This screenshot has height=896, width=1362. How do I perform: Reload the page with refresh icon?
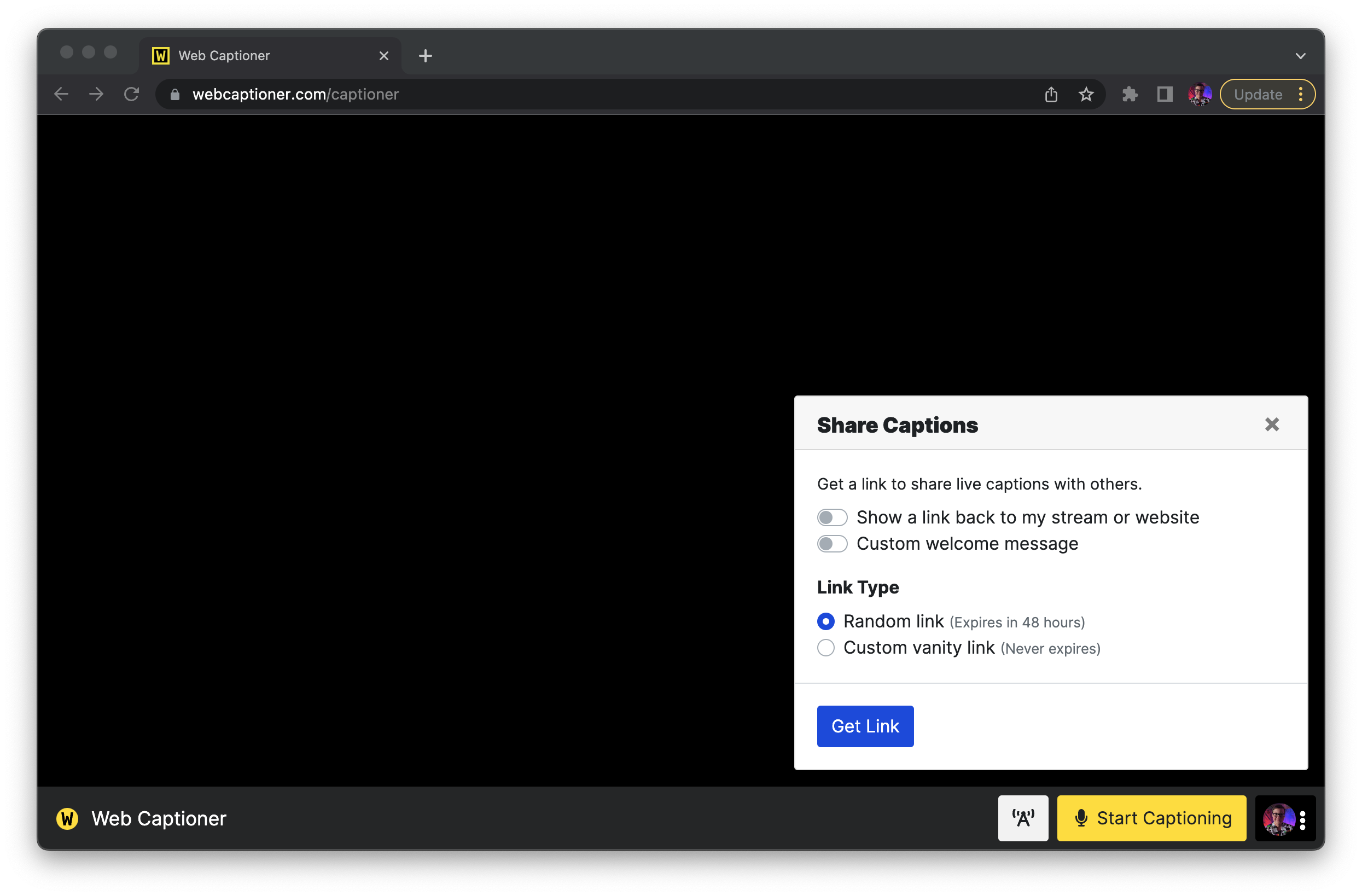pos(132,95)
